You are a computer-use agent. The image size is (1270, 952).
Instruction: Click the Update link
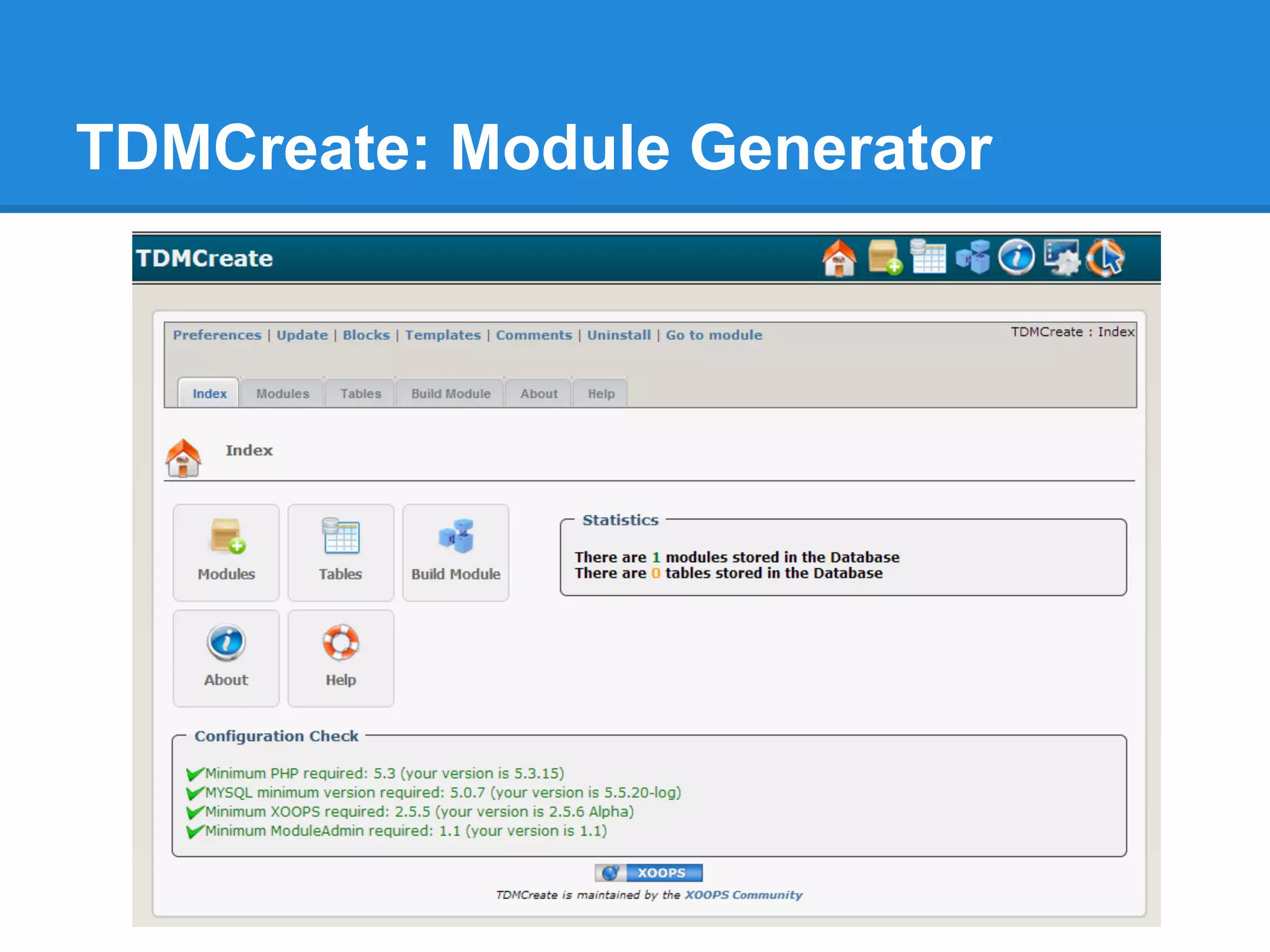pyautogui.click(x=302, y=335)
